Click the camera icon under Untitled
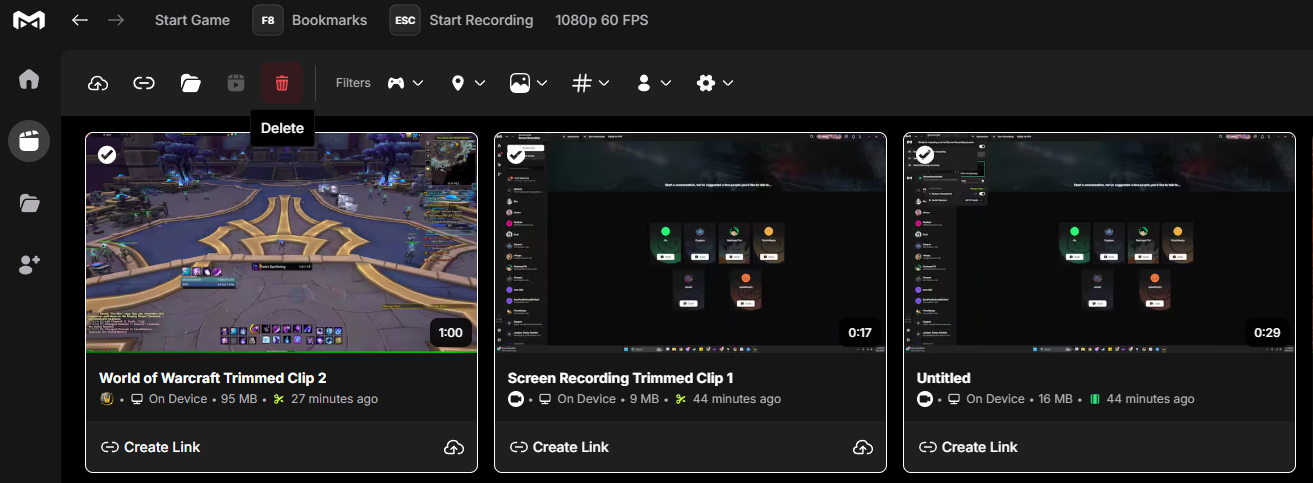 coord(925,399)
